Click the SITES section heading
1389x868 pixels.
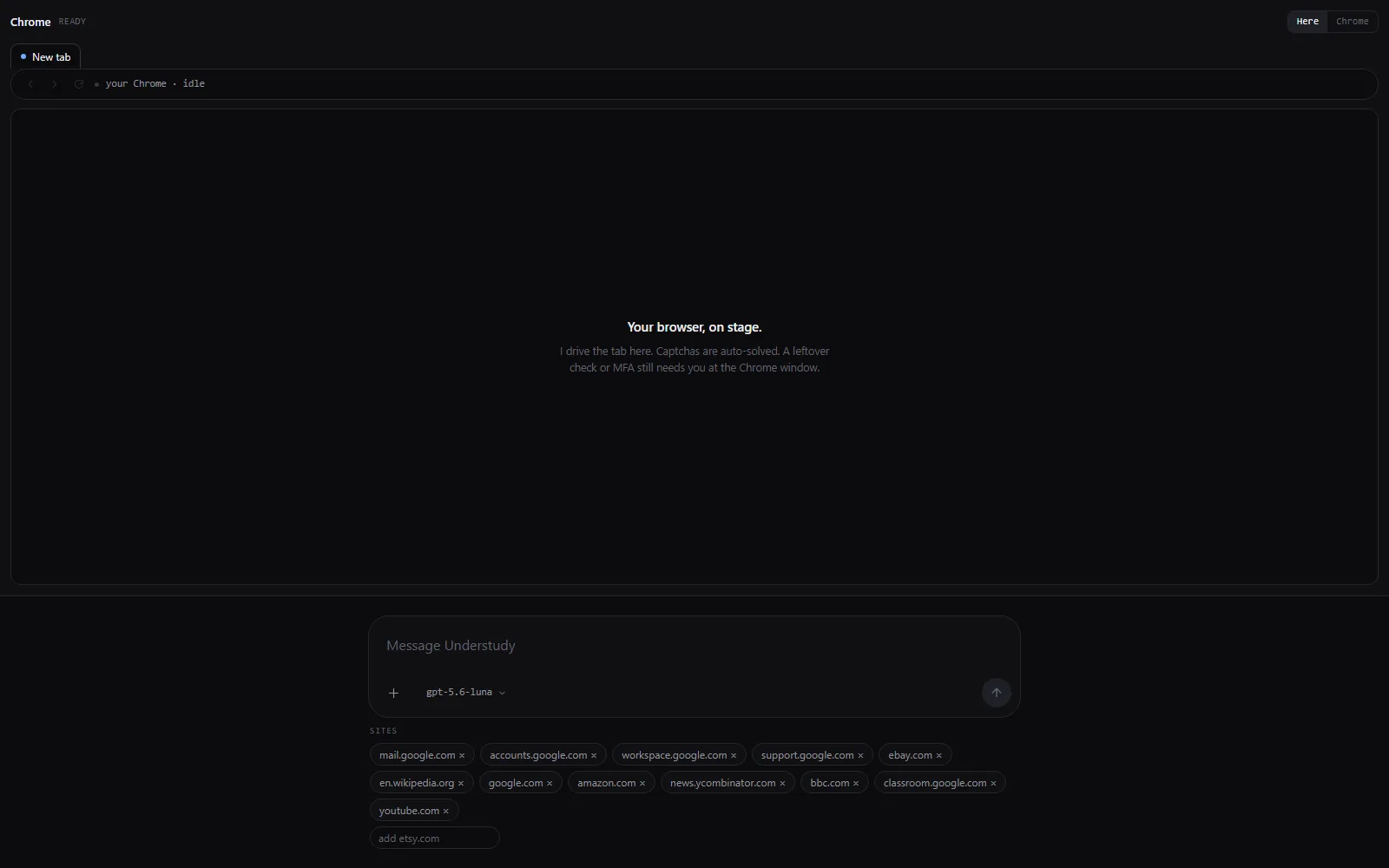[383, 731]
